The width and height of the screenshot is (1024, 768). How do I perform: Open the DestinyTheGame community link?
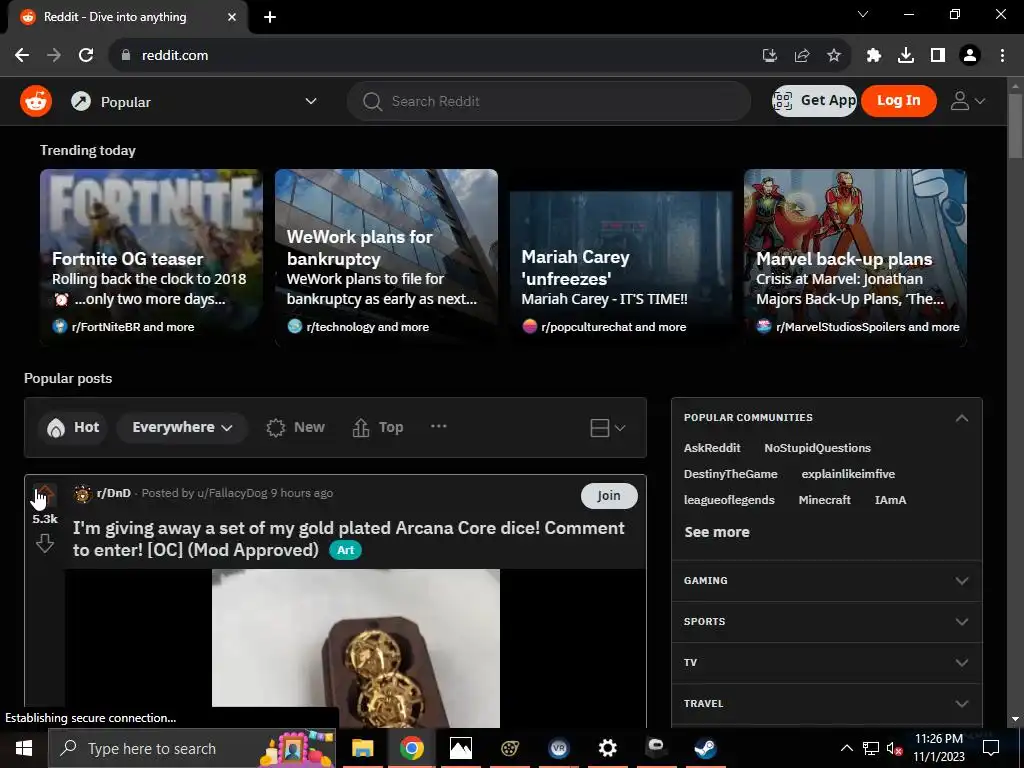coord(730,474)
